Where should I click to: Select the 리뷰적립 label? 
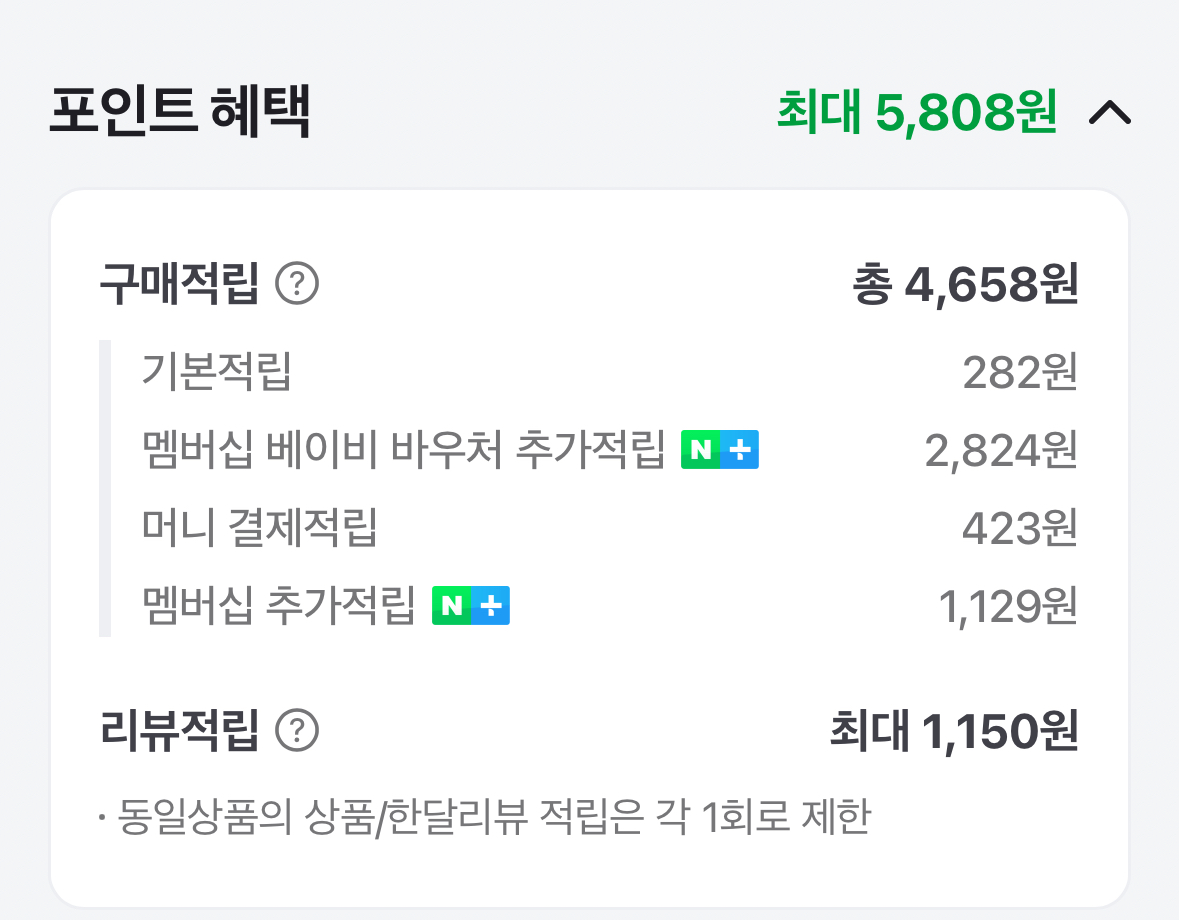180,731
